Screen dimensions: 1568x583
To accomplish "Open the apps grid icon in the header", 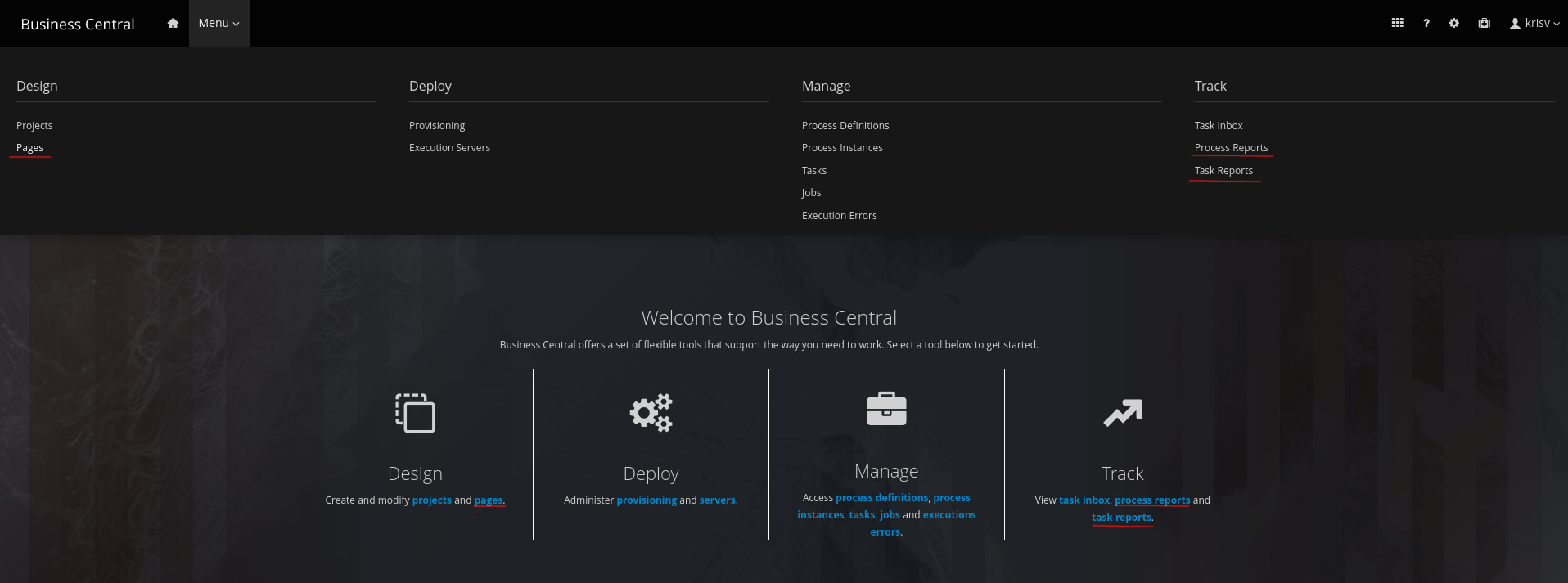I will point(1397,23).
